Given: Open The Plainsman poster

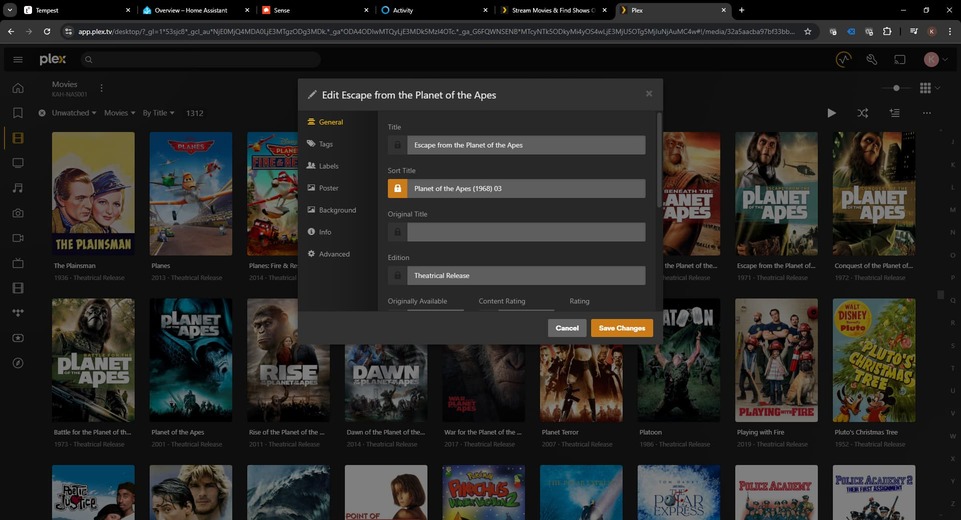Looking at the screenshot, I should click(93, 194).
